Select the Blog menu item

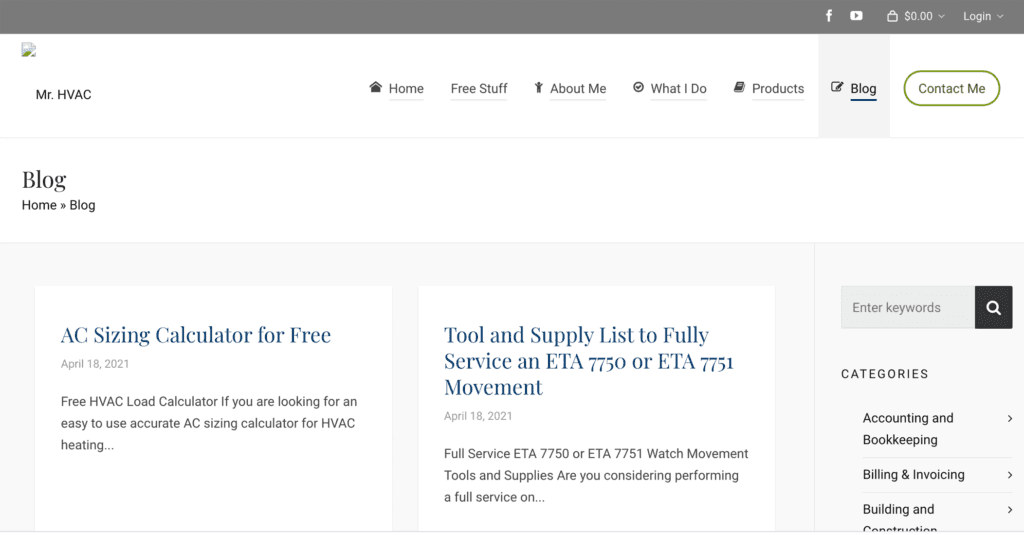[863, 89]
